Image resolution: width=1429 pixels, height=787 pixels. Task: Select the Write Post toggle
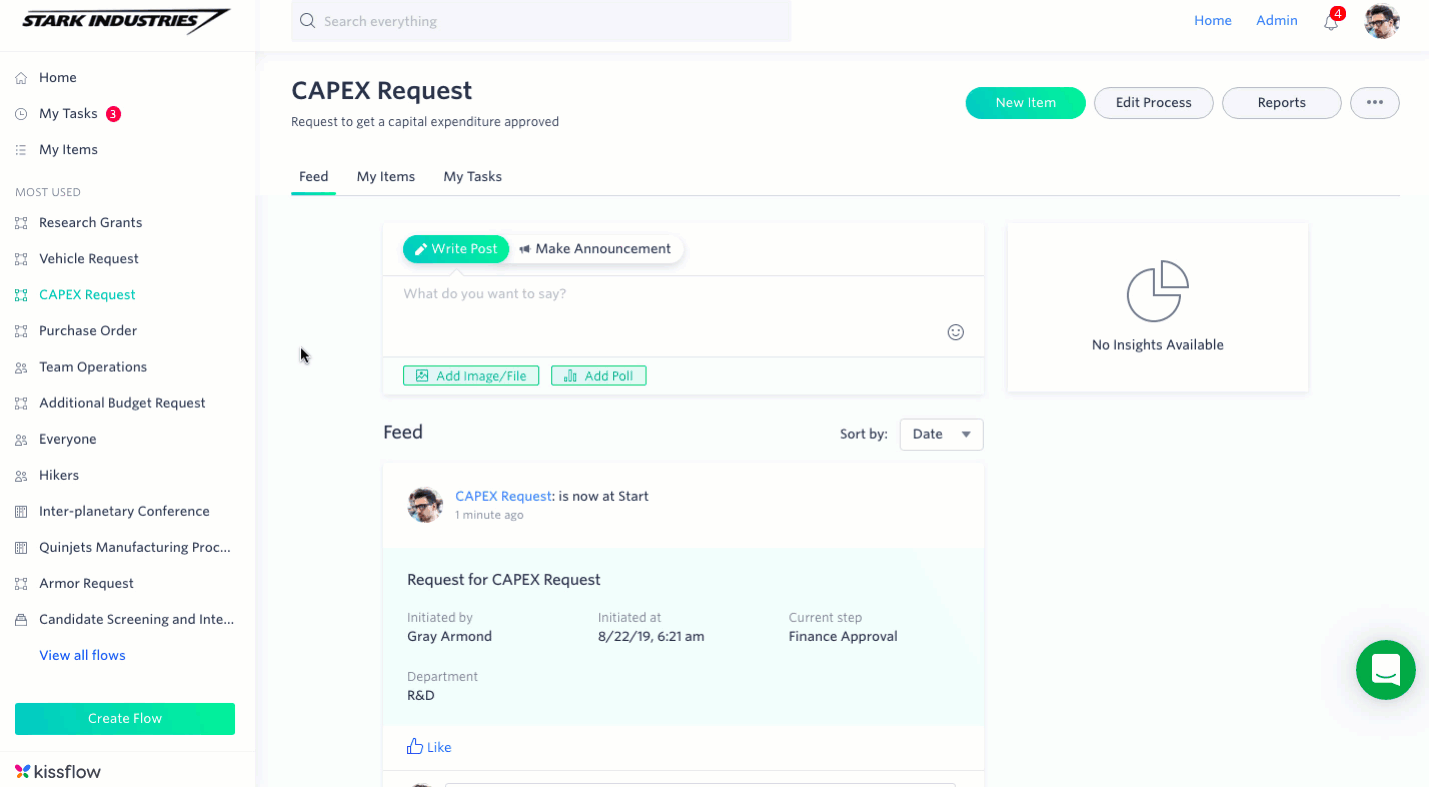[x=456, y=249]
